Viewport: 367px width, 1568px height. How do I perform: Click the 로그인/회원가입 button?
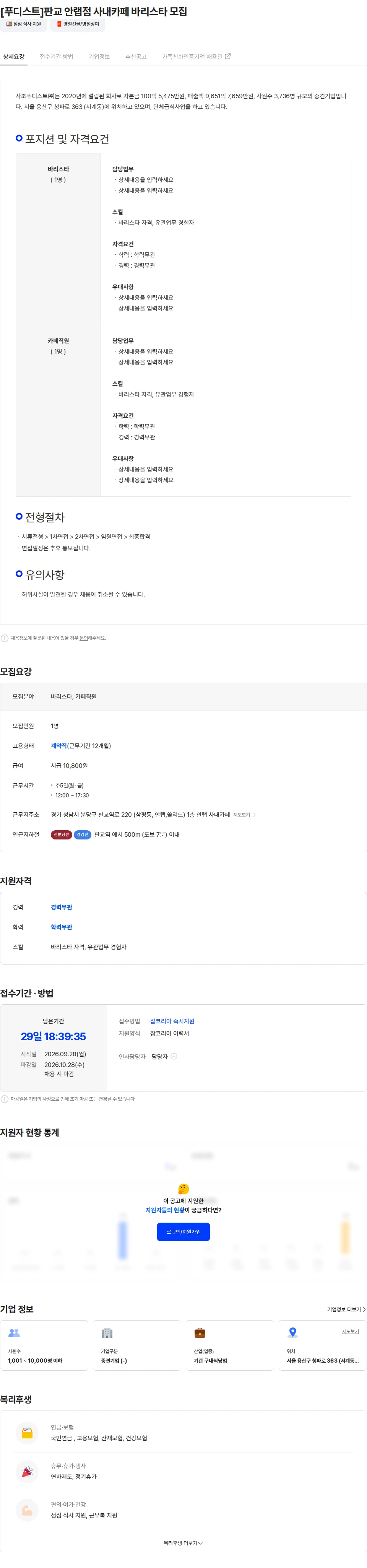183,1232
